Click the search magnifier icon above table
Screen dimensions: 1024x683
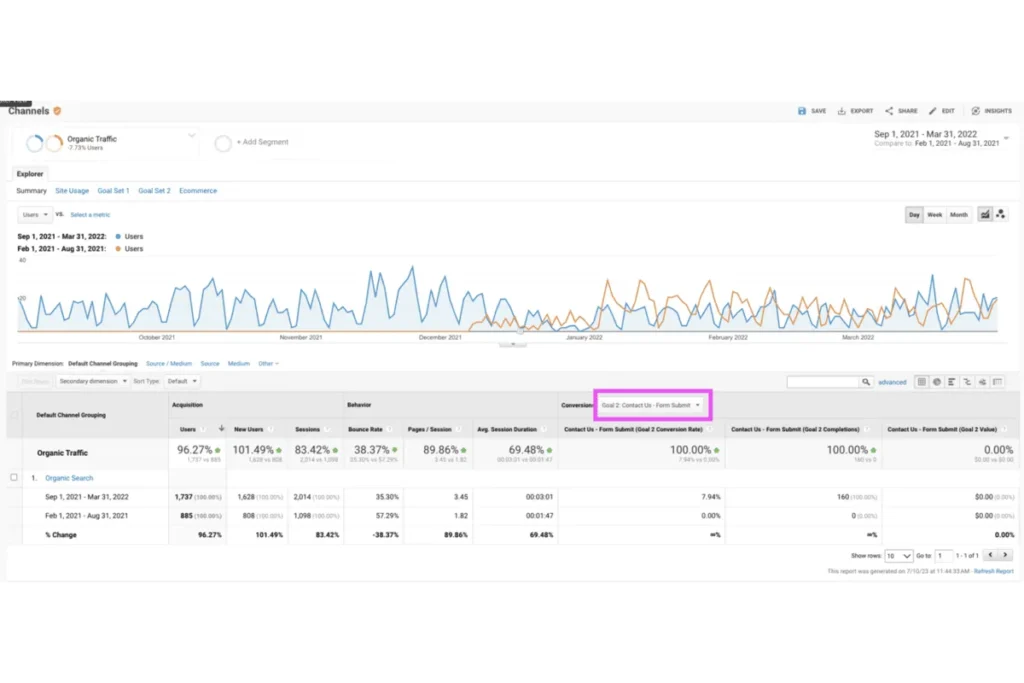pos(866,382)
